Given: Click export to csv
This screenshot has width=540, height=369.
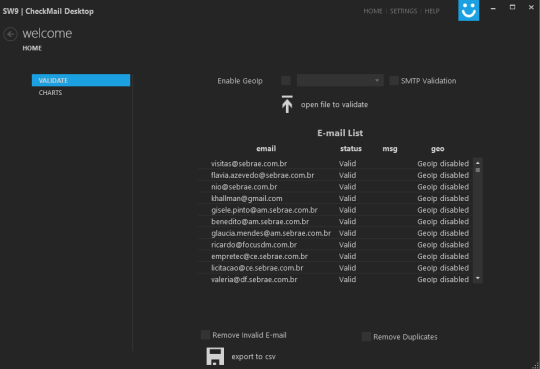Looking at the screenshot, I should click(x=253, y=357).
